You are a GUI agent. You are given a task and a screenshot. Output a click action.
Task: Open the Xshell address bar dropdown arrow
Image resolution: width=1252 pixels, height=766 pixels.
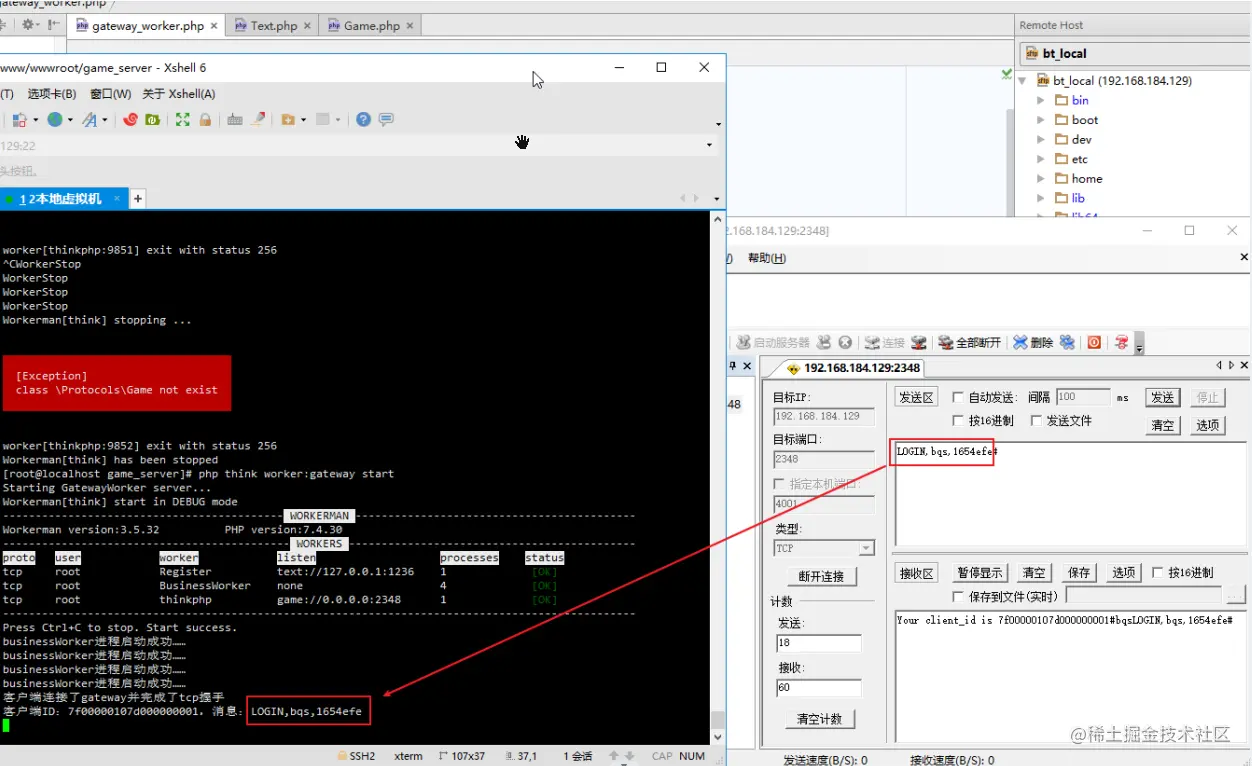pos(709,145)
